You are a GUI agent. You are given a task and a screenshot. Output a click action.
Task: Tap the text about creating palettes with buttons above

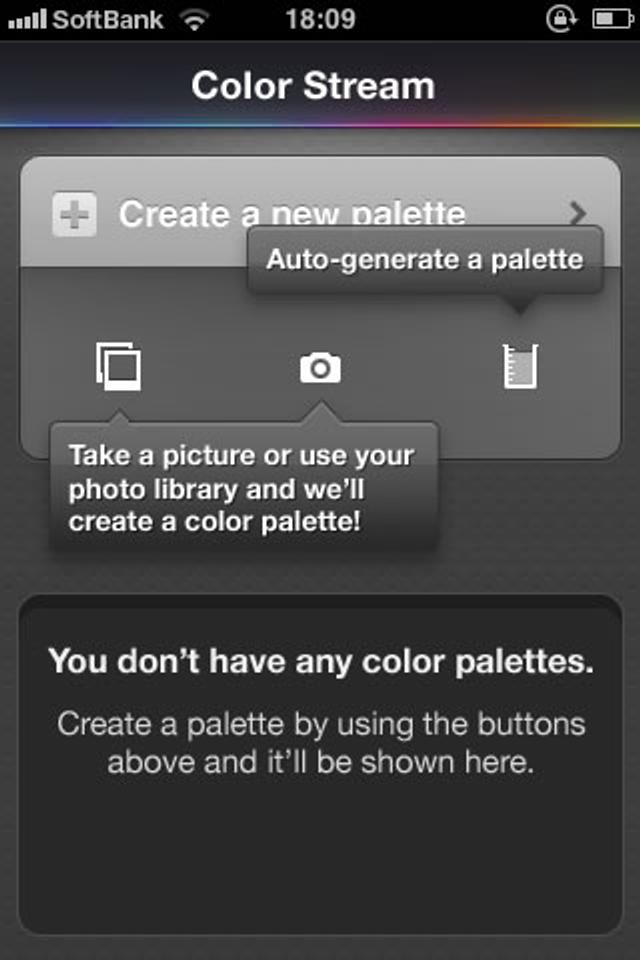click(x=320, y=742)
